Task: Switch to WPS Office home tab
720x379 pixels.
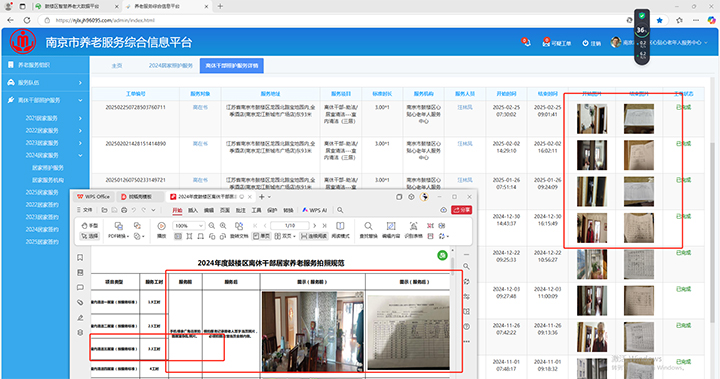Action: coord(94,197)
